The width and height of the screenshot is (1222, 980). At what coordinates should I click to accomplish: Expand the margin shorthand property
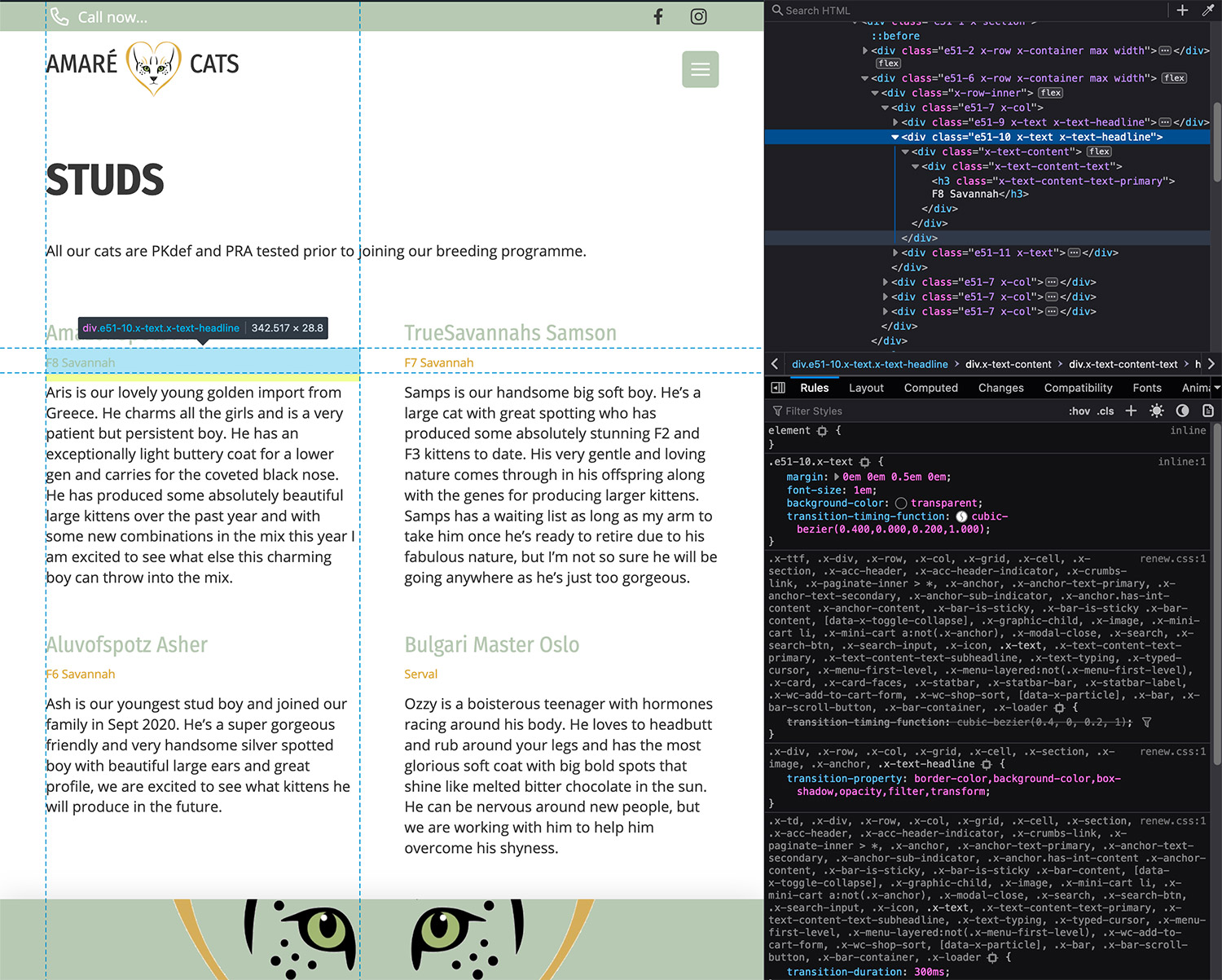click(x=837, y=477)
